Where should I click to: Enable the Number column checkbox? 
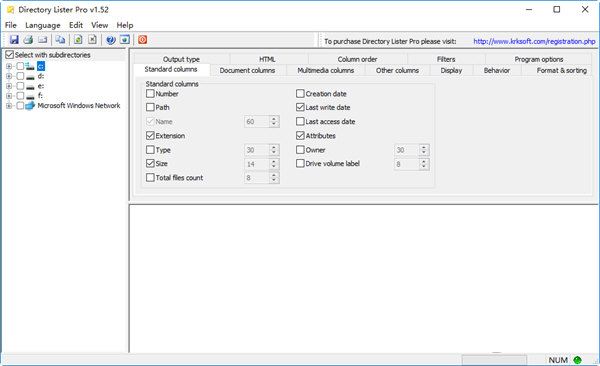click(150, 93)
